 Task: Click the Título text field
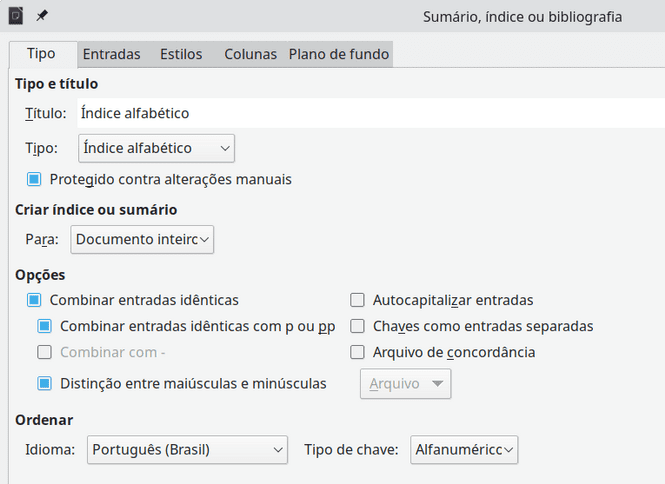[x=370, y=113]
